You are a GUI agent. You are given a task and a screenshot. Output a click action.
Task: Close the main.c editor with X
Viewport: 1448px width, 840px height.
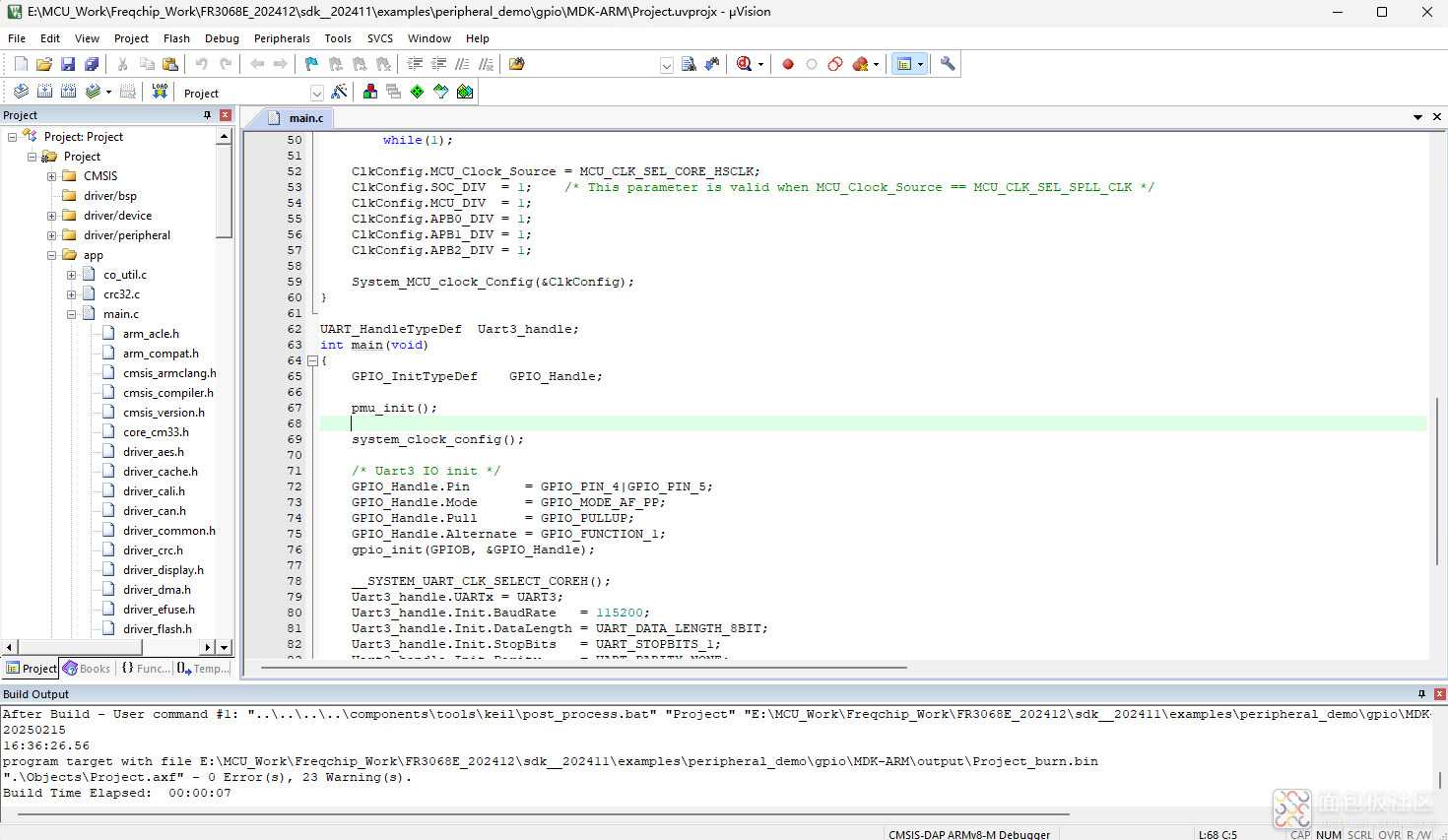click(1437, 117)
